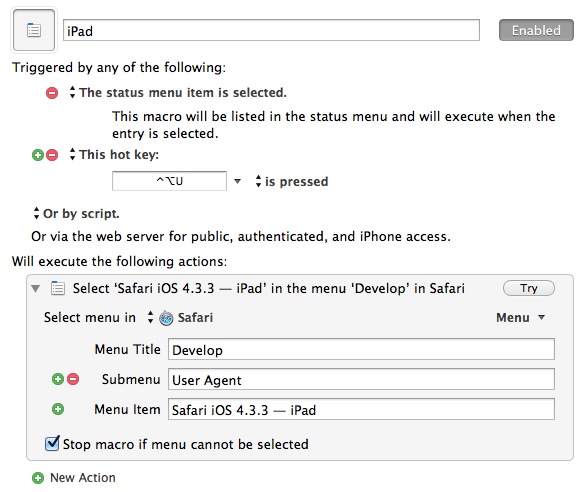Click the New Action label
The height and width of the screenshot is (492, 588).
pos(83,477)
